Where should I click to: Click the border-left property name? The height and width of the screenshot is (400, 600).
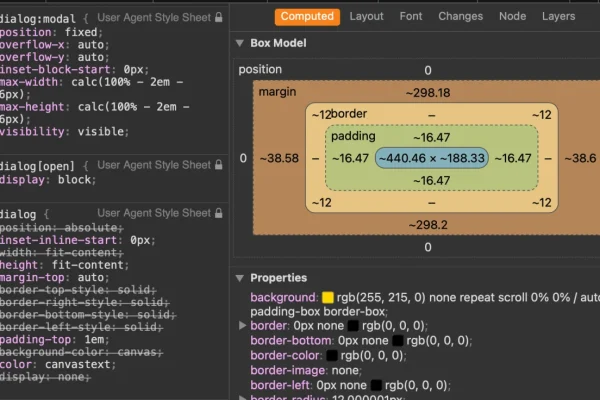(x=280, y=385)
